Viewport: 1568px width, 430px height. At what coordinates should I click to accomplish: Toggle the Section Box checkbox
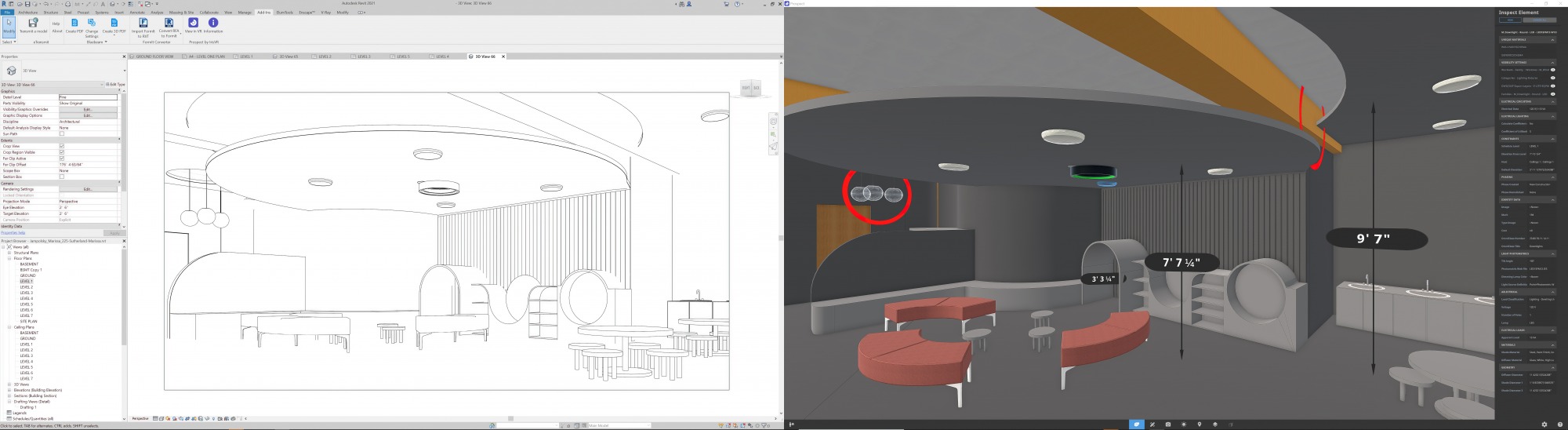click(x=62, y=177)
